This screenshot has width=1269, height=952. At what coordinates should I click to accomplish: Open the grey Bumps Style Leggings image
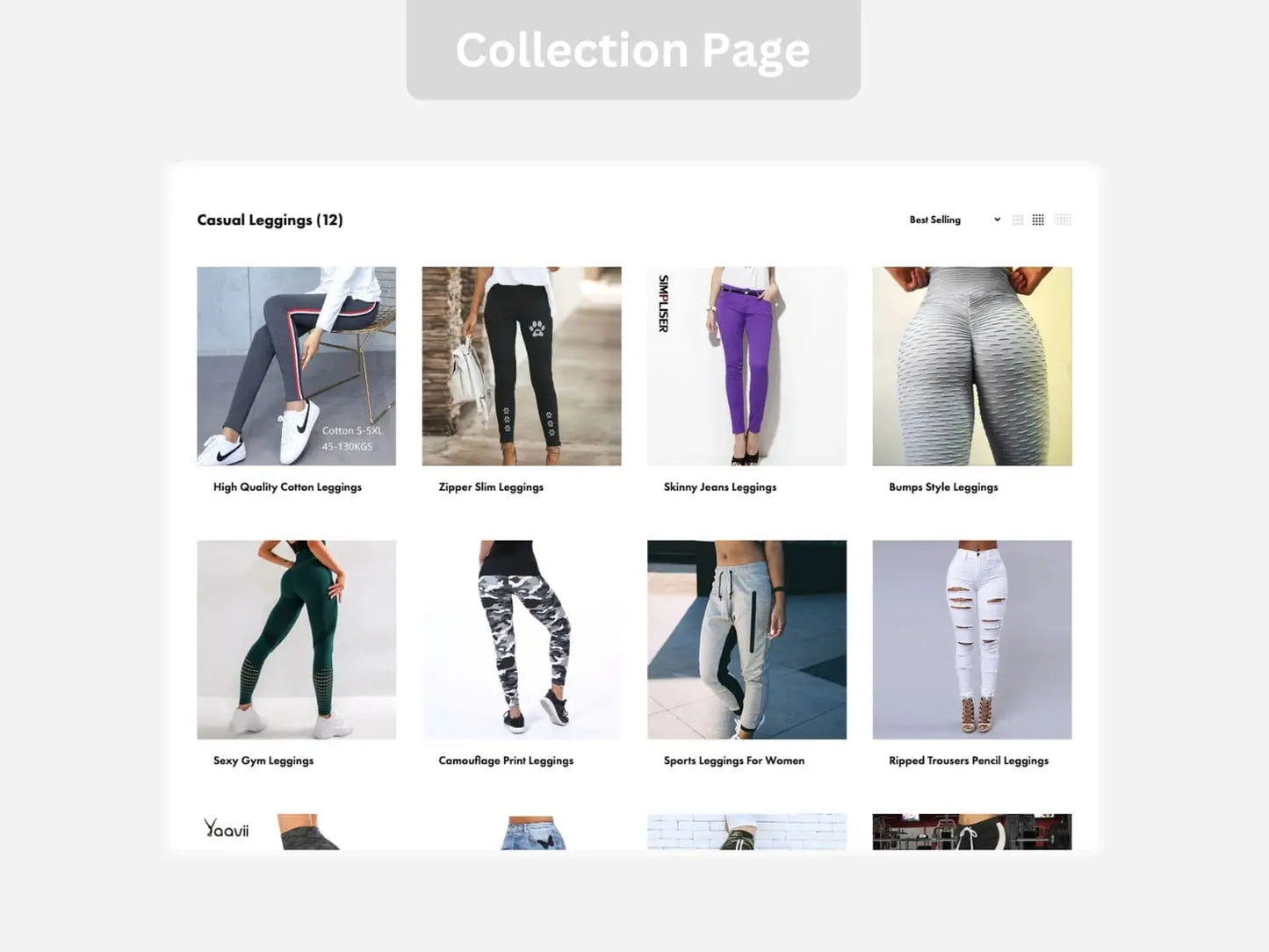(972, 366)
